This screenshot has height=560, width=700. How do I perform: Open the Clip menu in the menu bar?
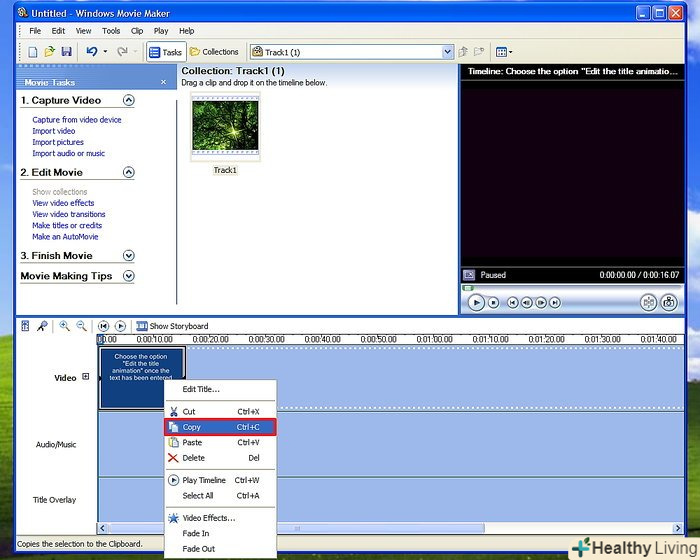[138, 31]
